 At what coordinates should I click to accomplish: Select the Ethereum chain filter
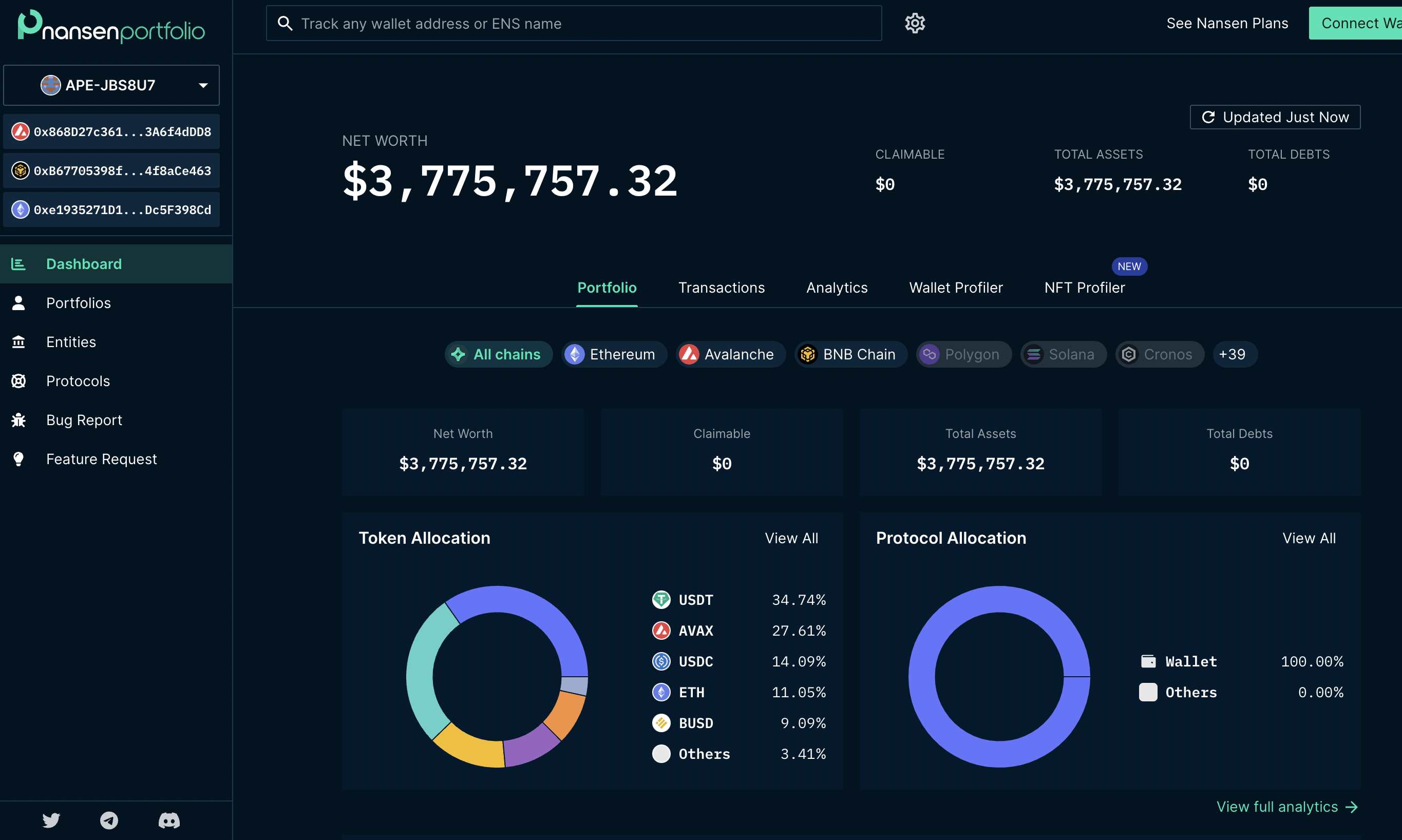tap(614, 354)
